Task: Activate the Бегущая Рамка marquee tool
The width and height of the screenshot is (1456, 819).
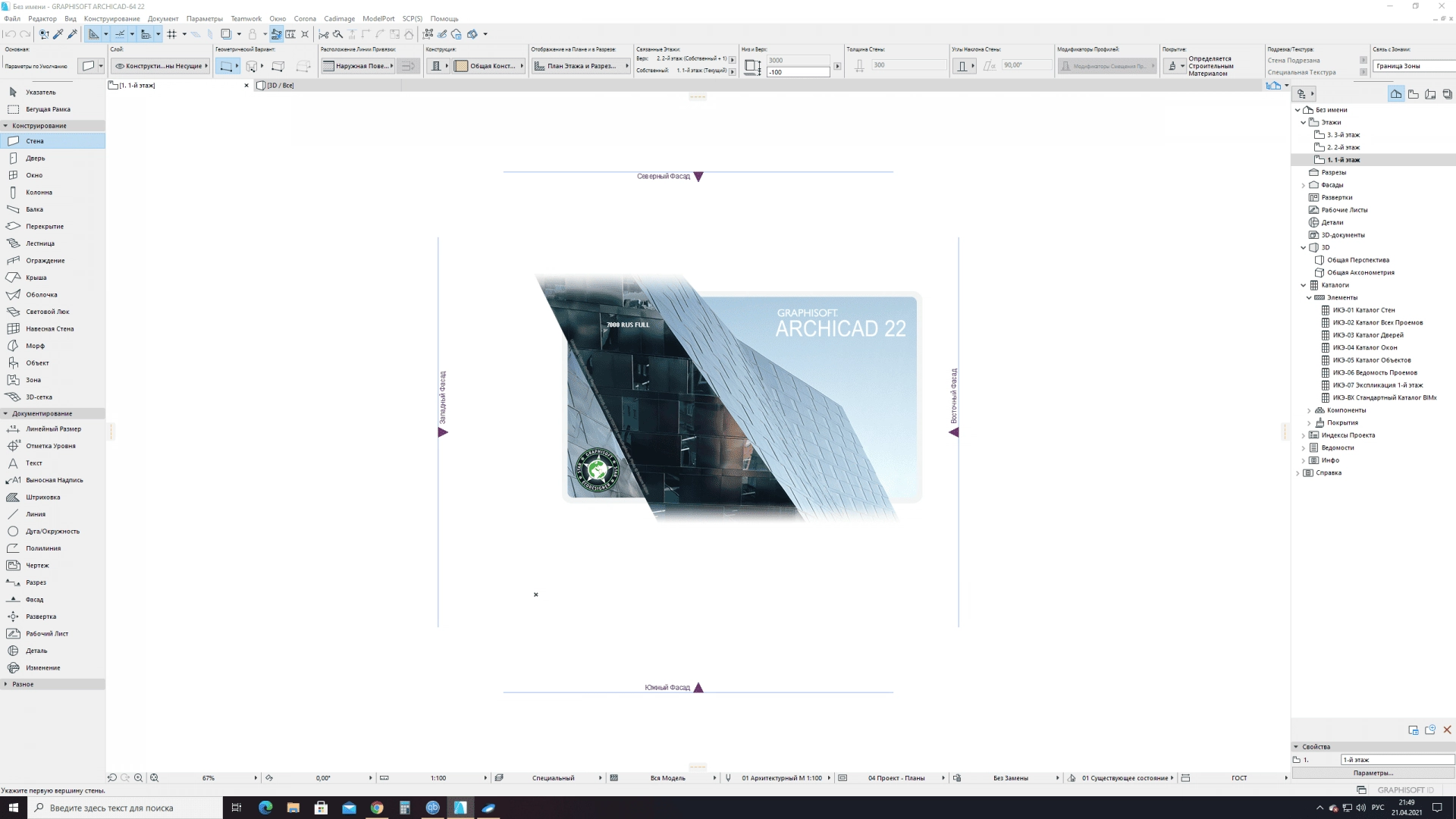Action: tap(52, 109)
